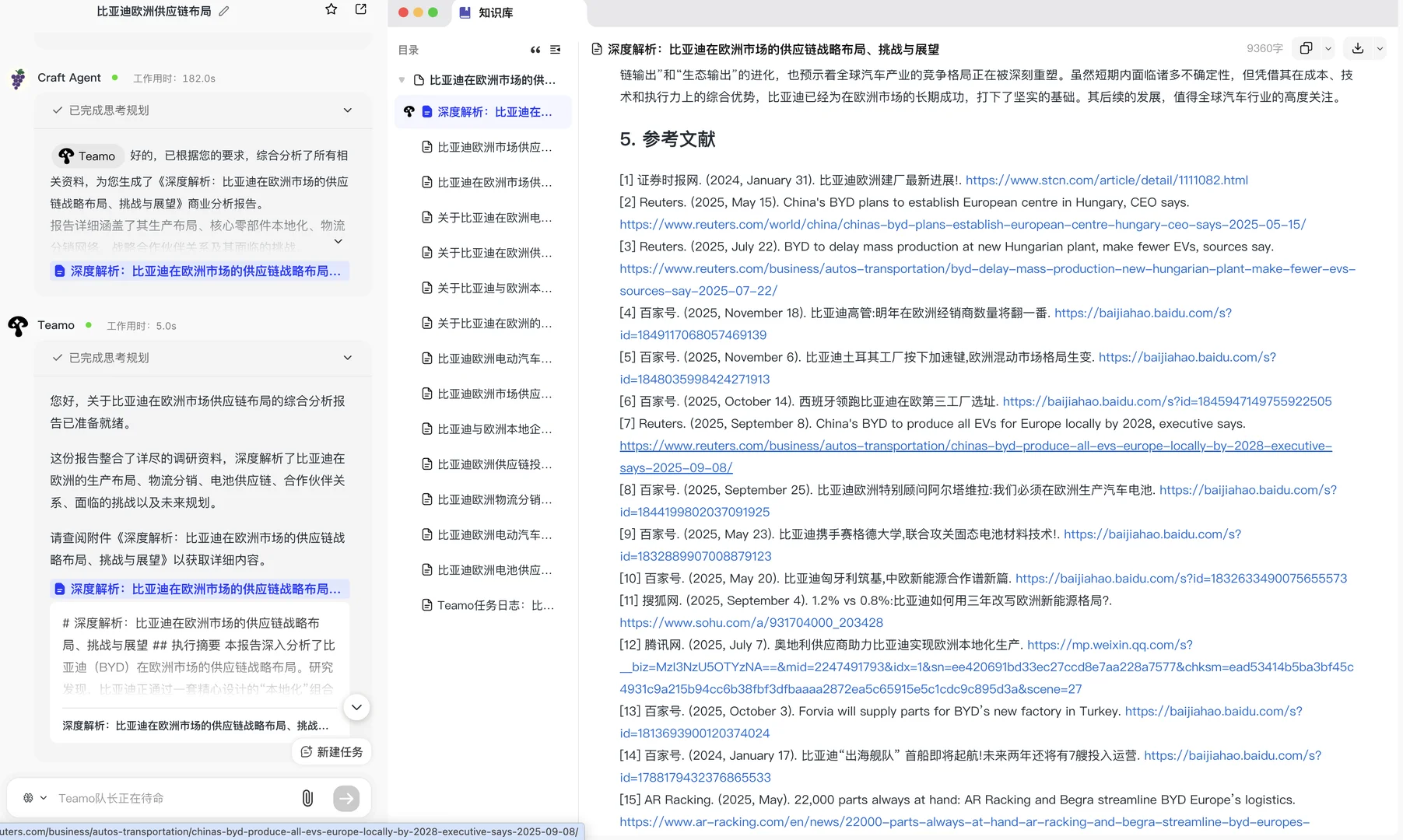Collapse the table of contents panel icon
This screenshot has height=840, width=1403.
pyautogui.click(x=556, y=50)
